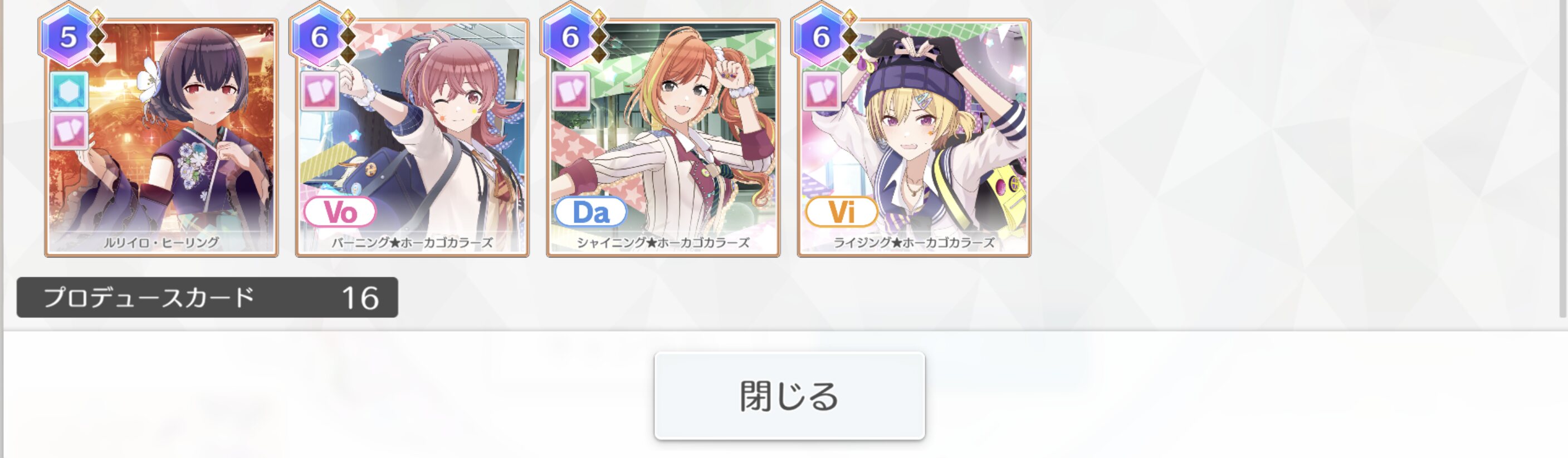
Task: Select the ルリイロ・ヒーリング support card
Action: 162,137
